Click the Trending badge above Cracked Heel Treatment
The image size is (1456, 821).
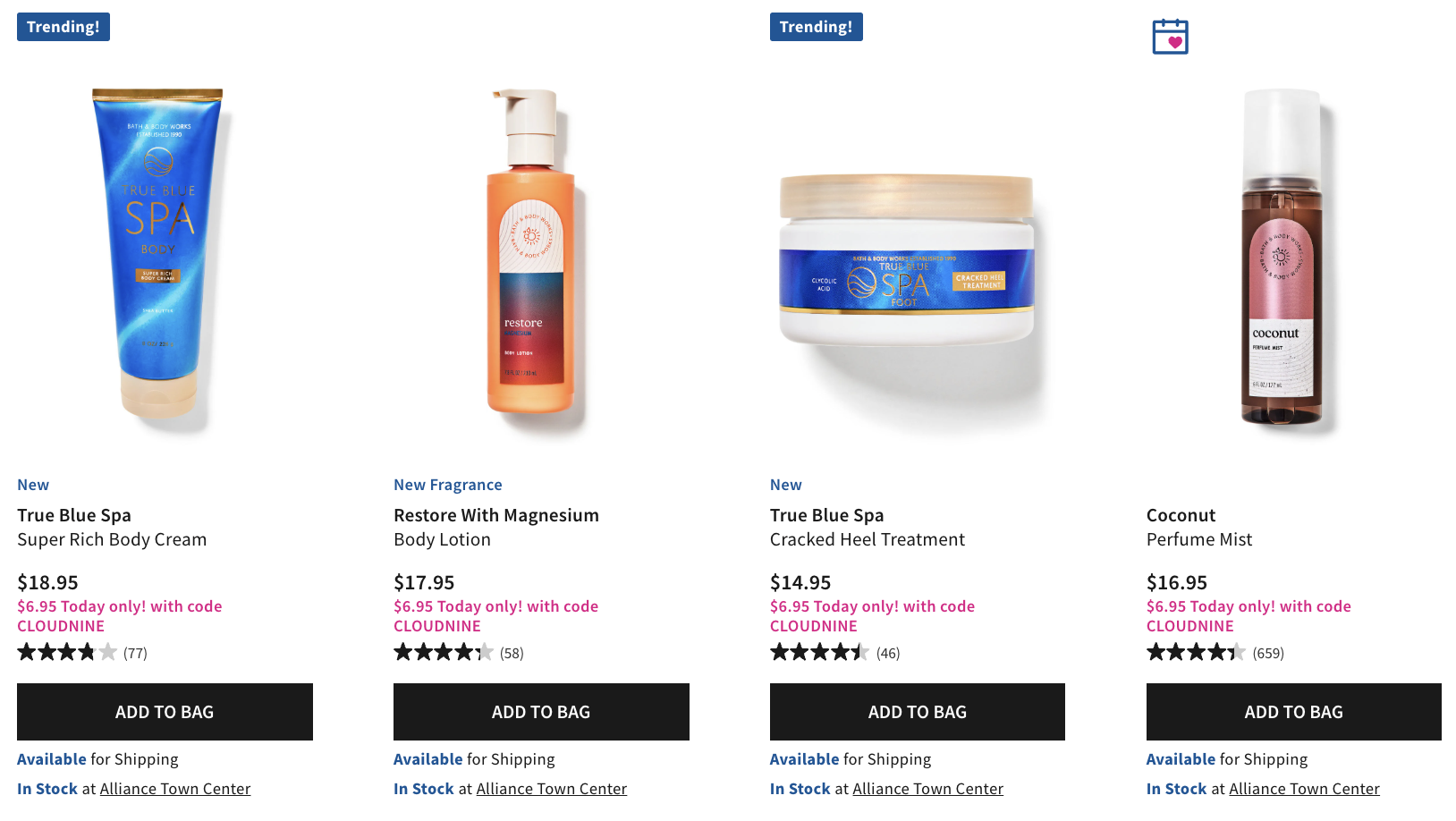tap(817, 27)
